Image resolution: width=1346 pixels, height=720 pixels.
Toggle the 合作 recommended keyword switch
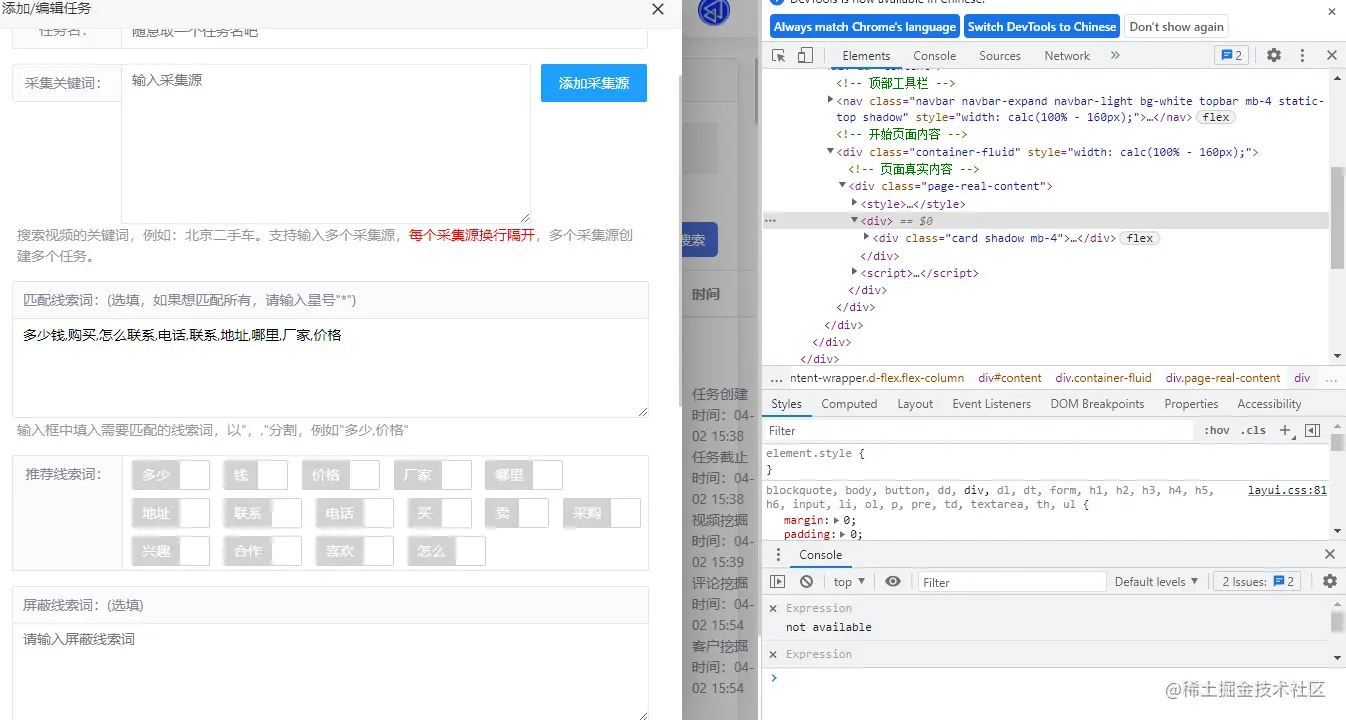[263, 551]
